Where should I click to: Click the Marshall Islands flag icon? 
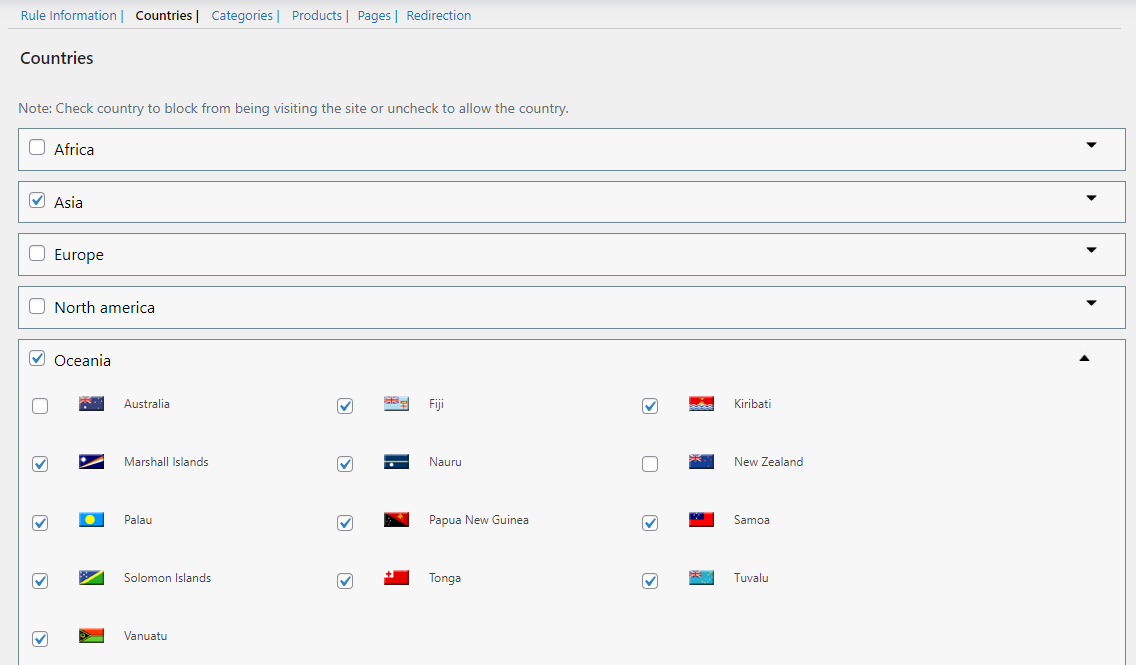[x=91, y=461]
